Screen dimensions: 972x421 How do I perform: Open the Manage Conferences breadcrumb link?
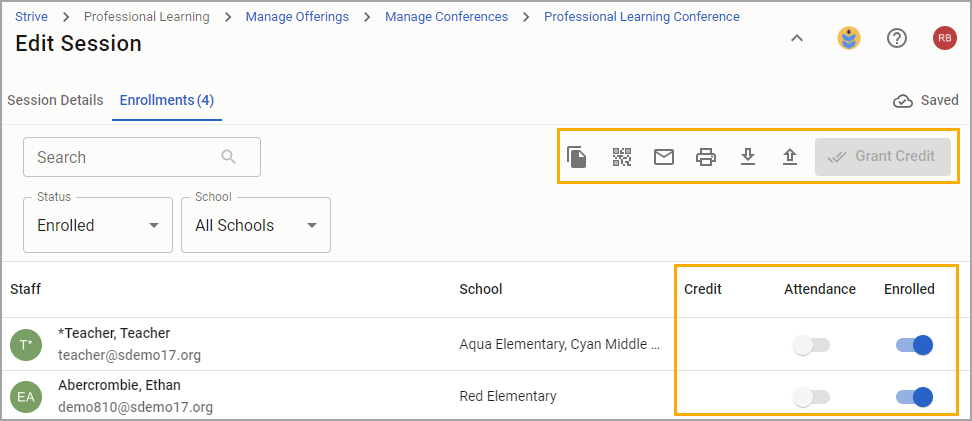click(x=446, y=17)
